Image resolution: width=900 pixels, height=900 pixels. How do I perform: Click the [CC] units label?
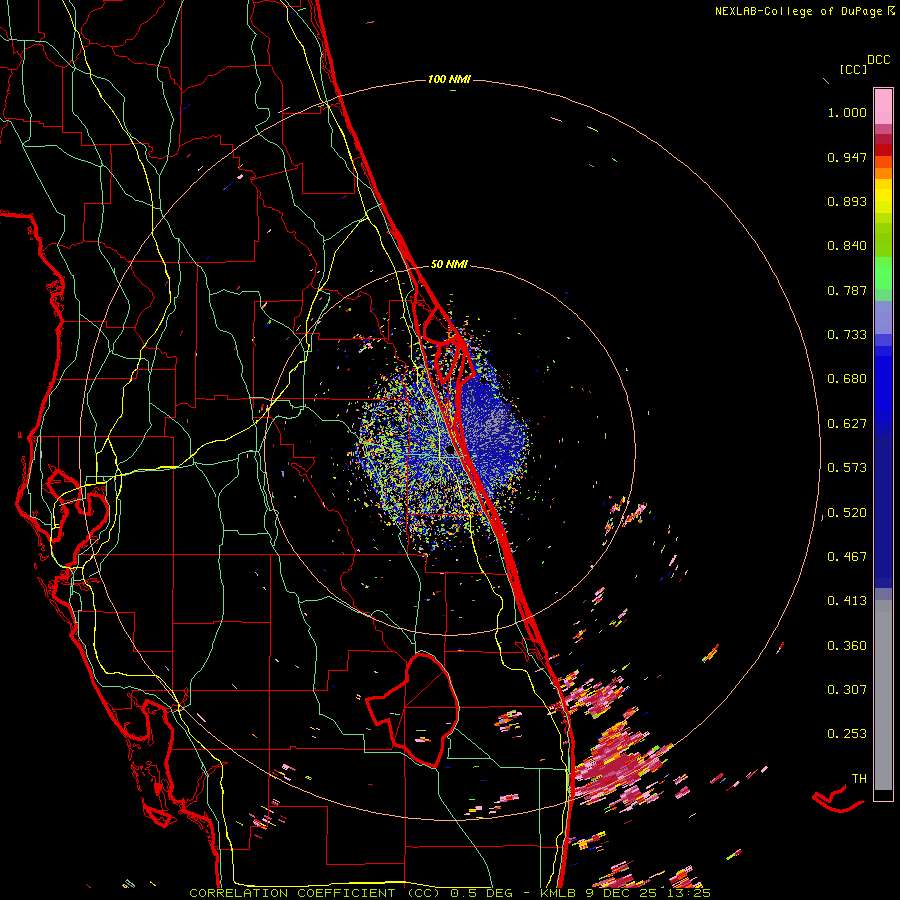click(853, 69)
